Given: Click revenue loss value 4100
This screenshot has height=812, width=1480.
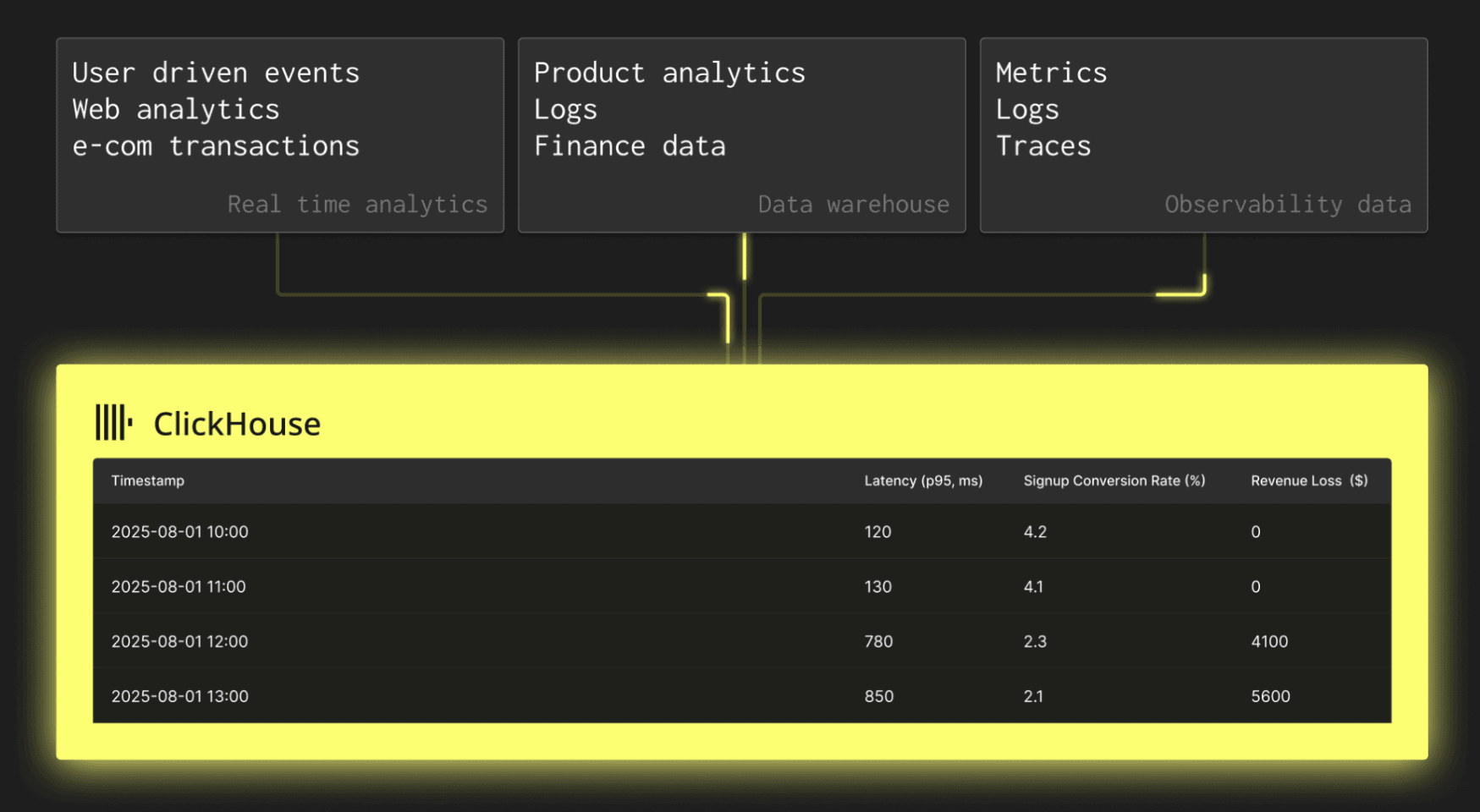Looking at the screenshot, I should tap(1269, 642).
